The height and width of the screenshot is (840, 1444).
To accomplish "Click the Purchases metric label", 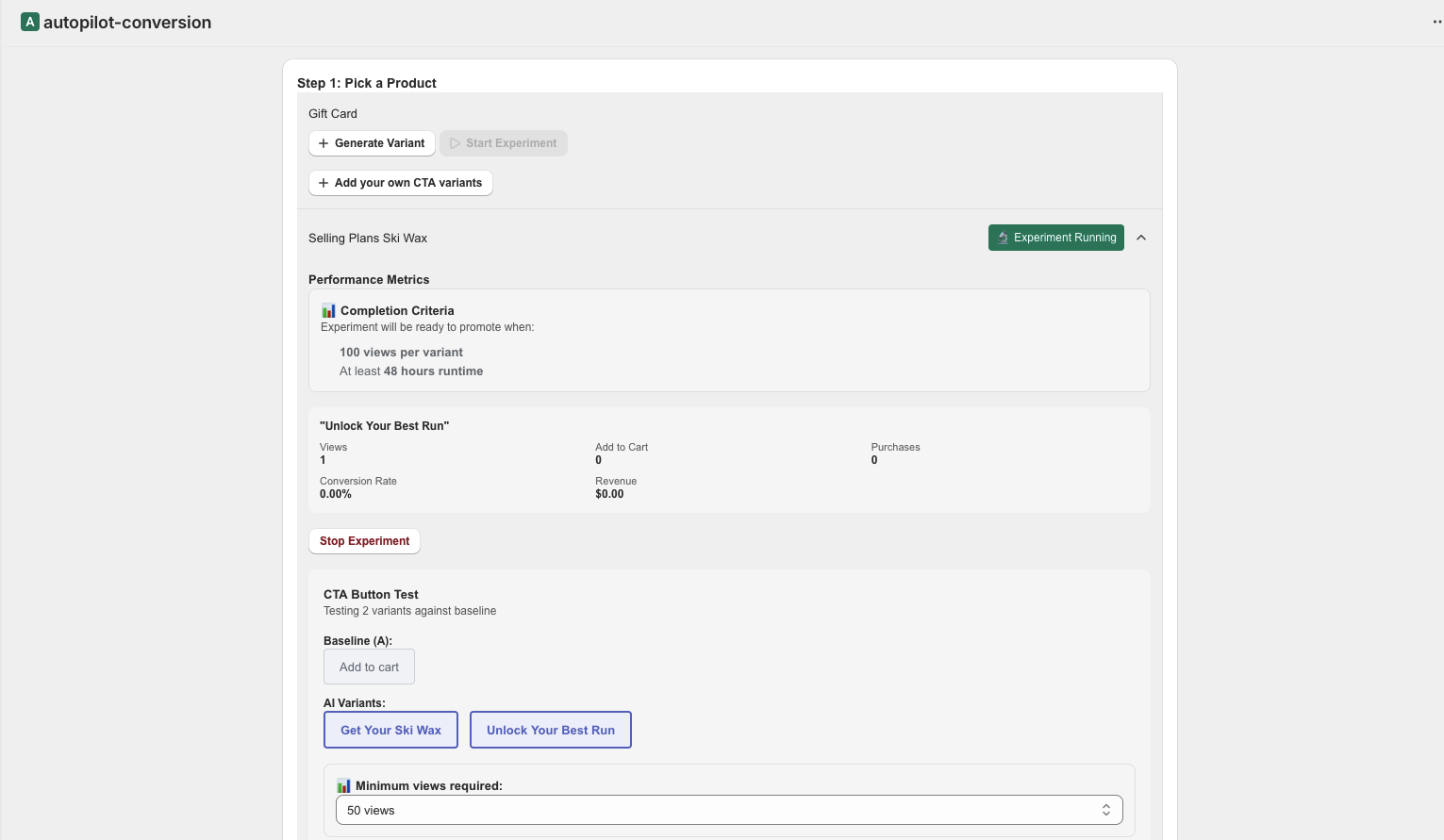I will tap(895, 447).
